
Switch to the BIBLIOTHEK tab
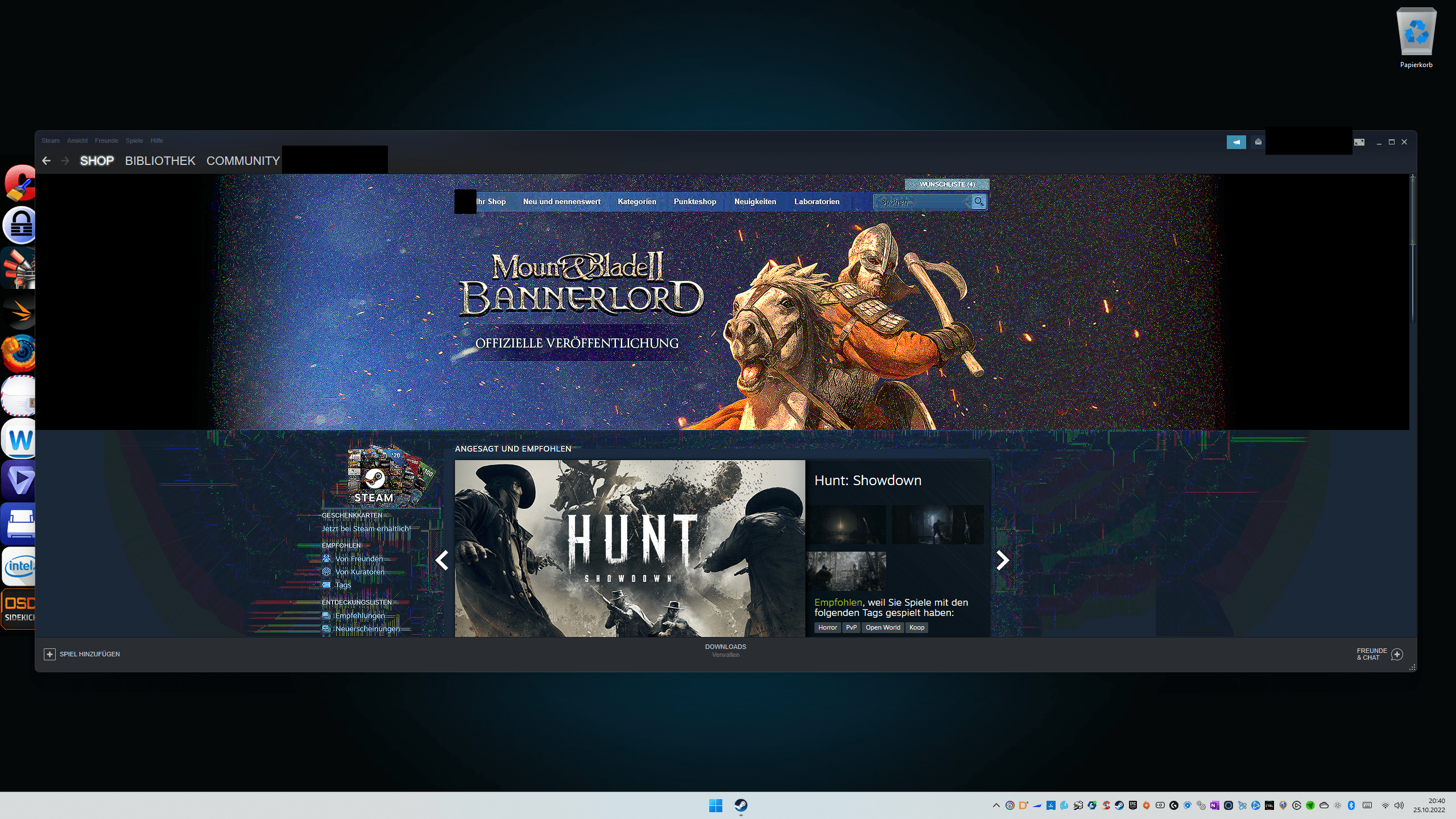(160, 161)
